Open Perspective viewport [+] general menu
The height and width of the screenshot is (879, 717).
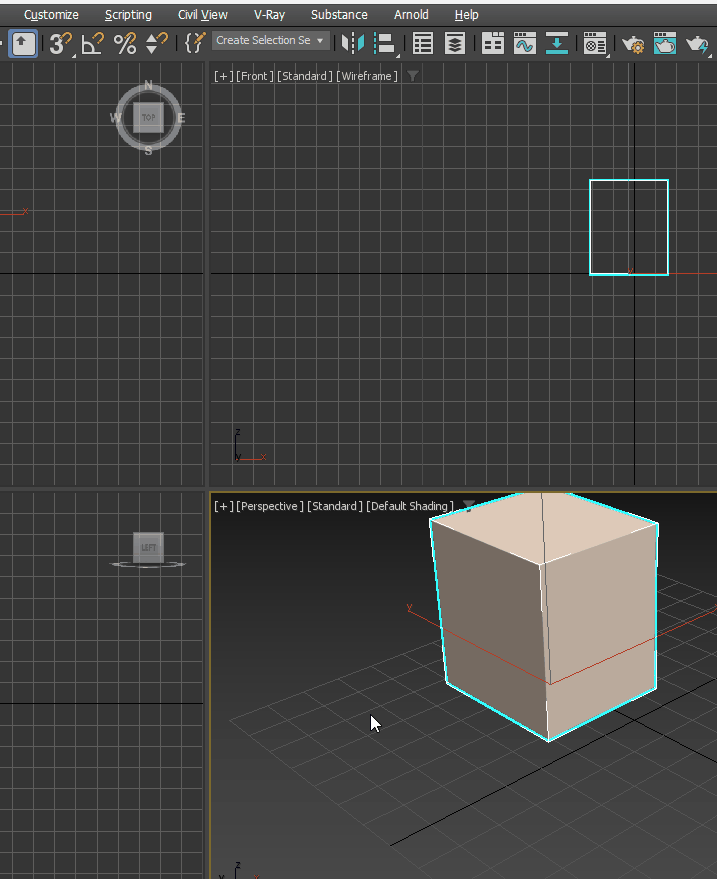pos(224,506)
